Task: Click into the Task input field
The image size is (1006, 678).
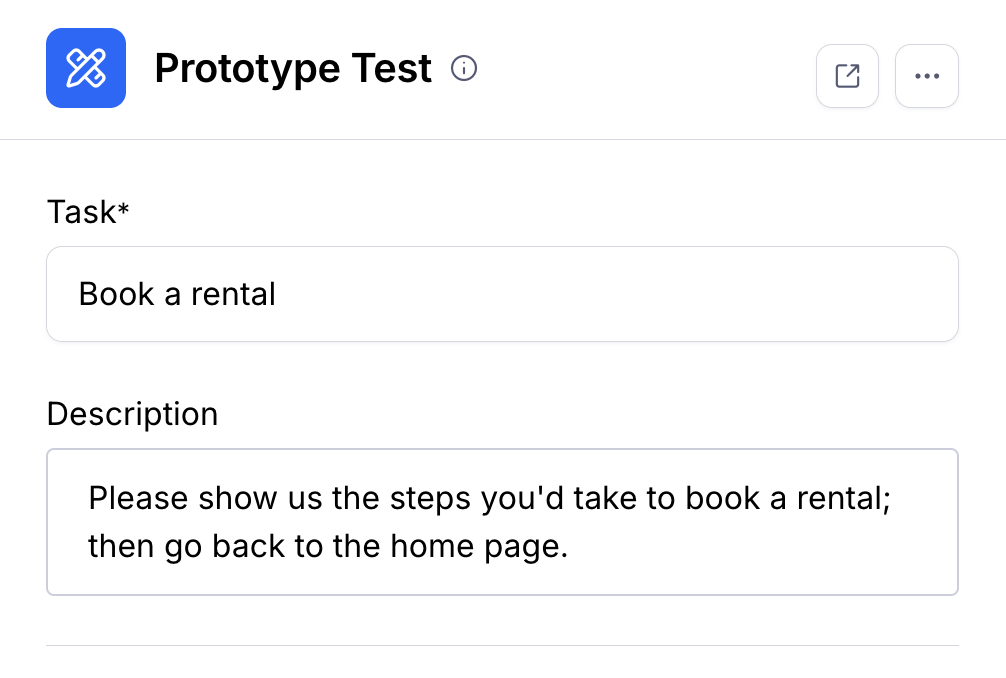Action: click(502, 294)
